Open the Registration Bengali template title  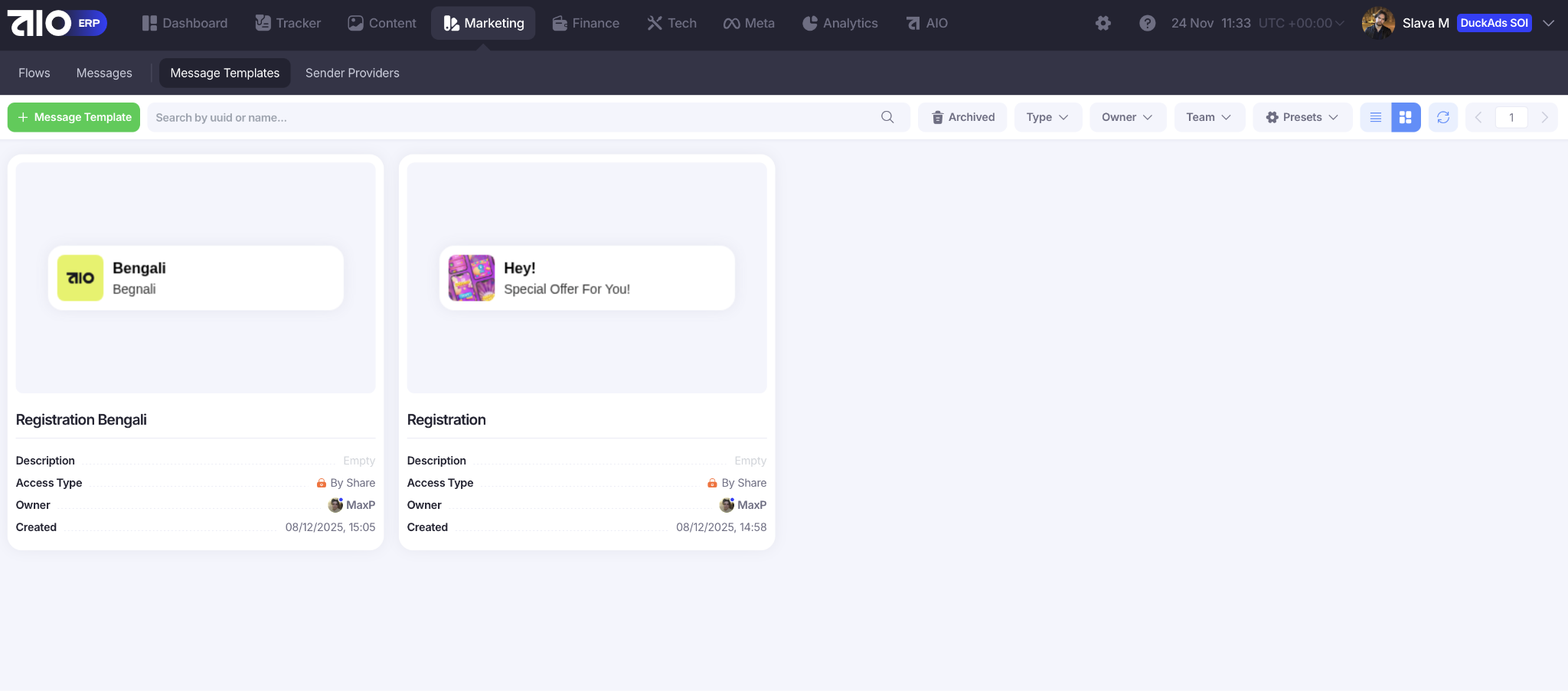pyautogui.click(x=81, y=419)
